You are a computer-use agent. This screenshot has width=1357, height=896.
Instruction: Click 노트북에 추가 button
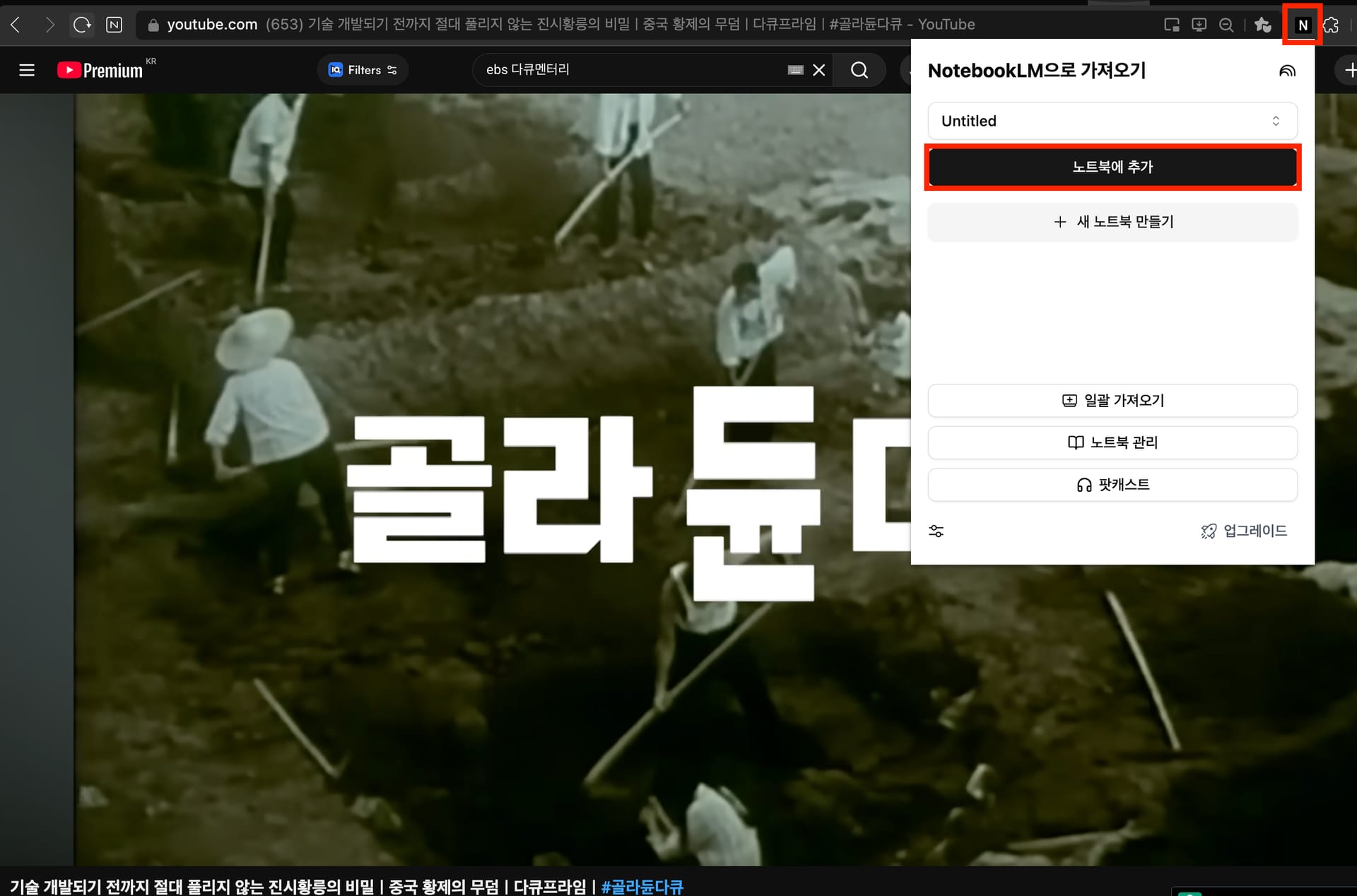[1112, 167]
